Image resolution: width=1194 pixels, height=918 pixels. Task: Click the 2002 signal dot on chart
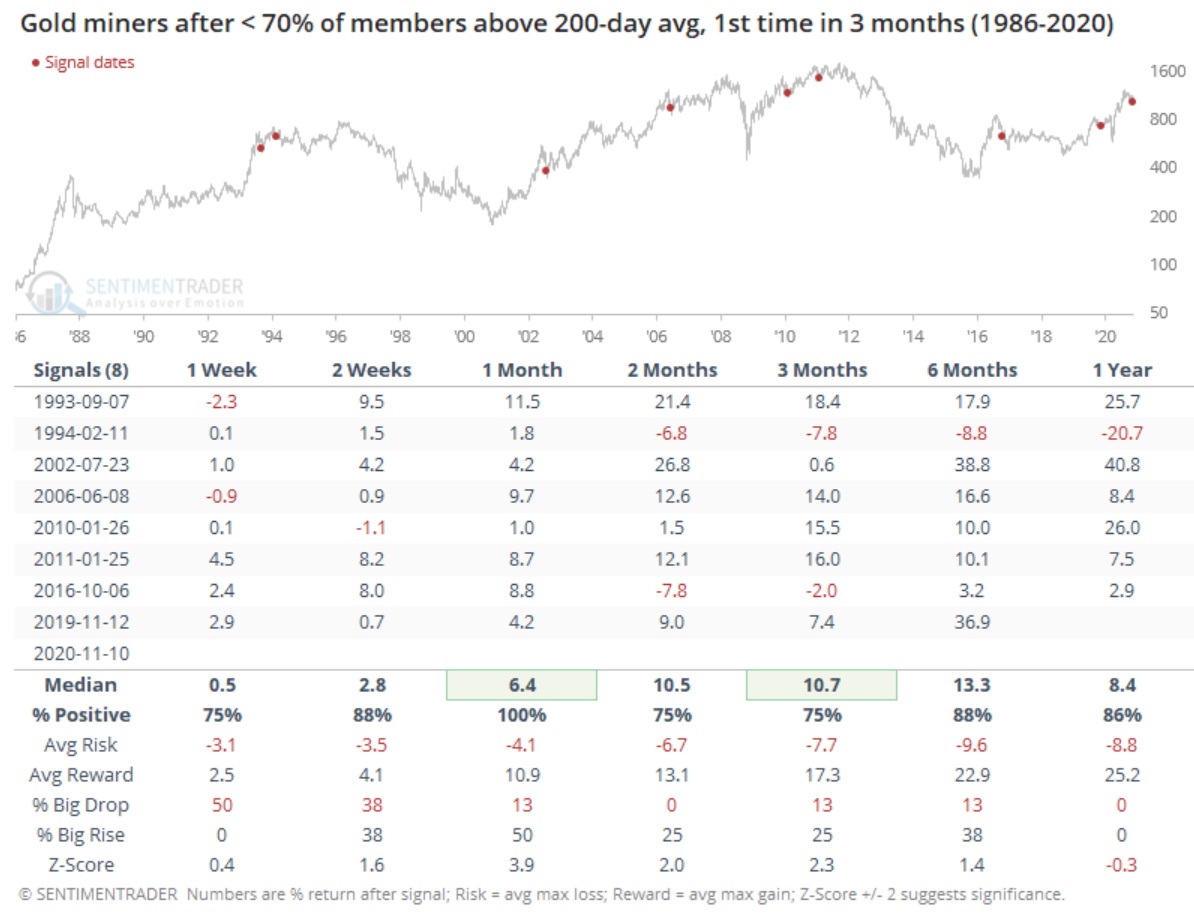(x=545, y=170)
